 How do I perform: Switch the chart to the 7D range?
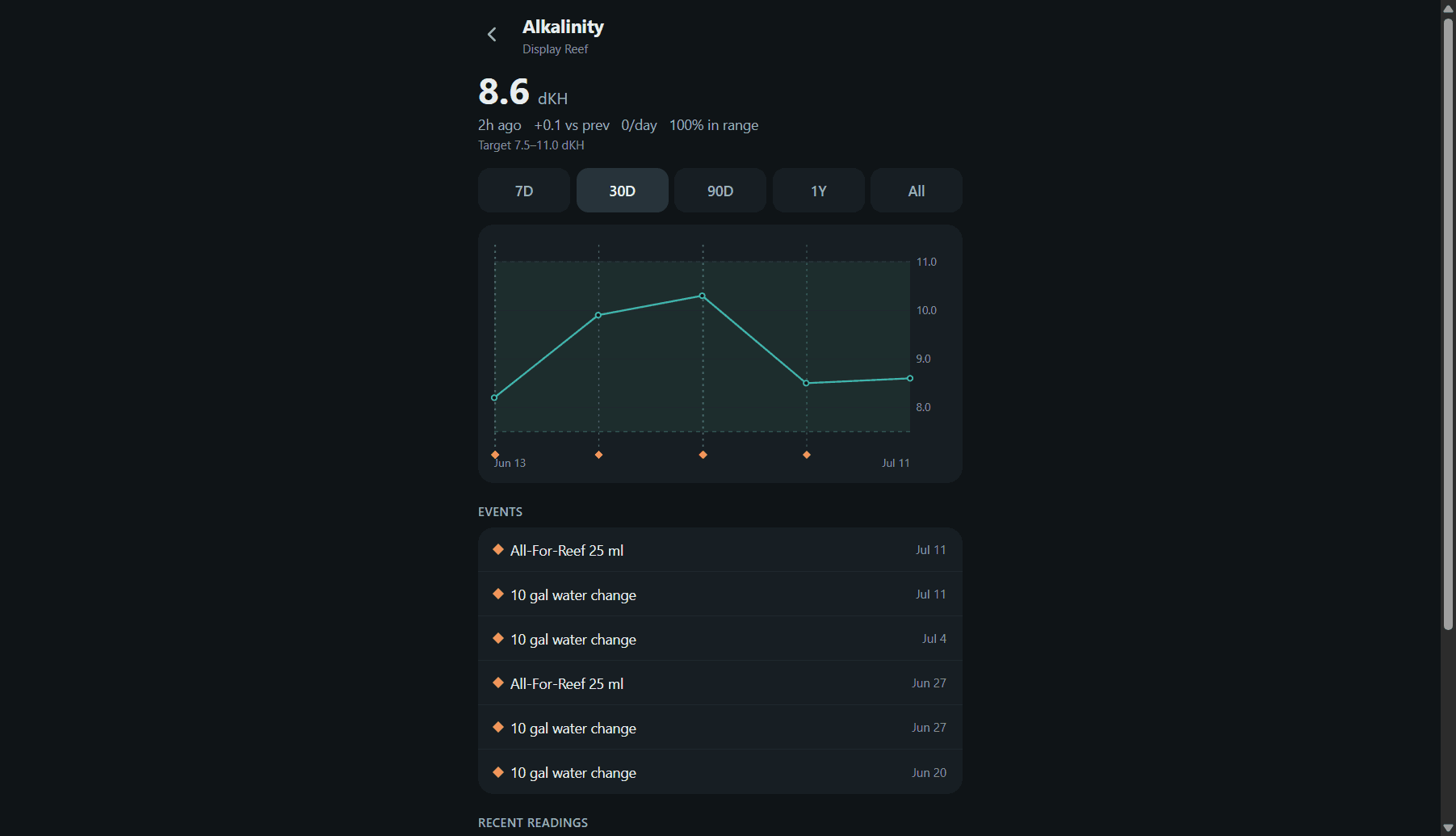(524, 191)
